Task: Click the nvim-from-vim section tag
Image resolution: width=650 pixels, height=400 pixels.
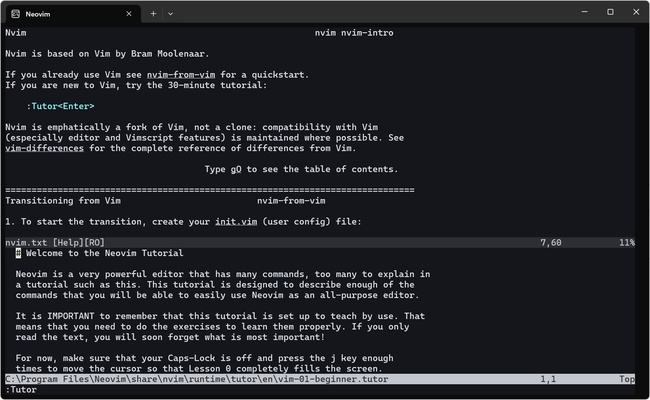Action: pos(291,201)
